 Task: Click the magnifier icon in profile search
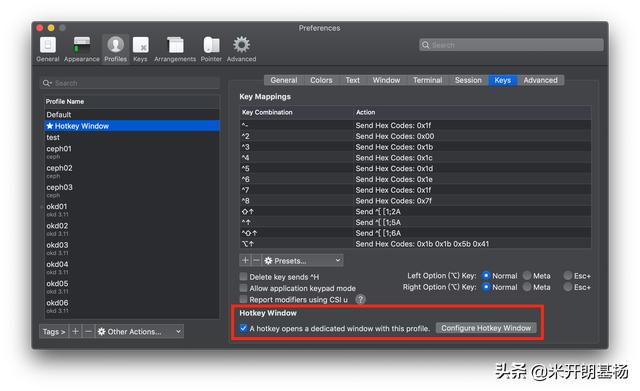click(x=47, y=83)
